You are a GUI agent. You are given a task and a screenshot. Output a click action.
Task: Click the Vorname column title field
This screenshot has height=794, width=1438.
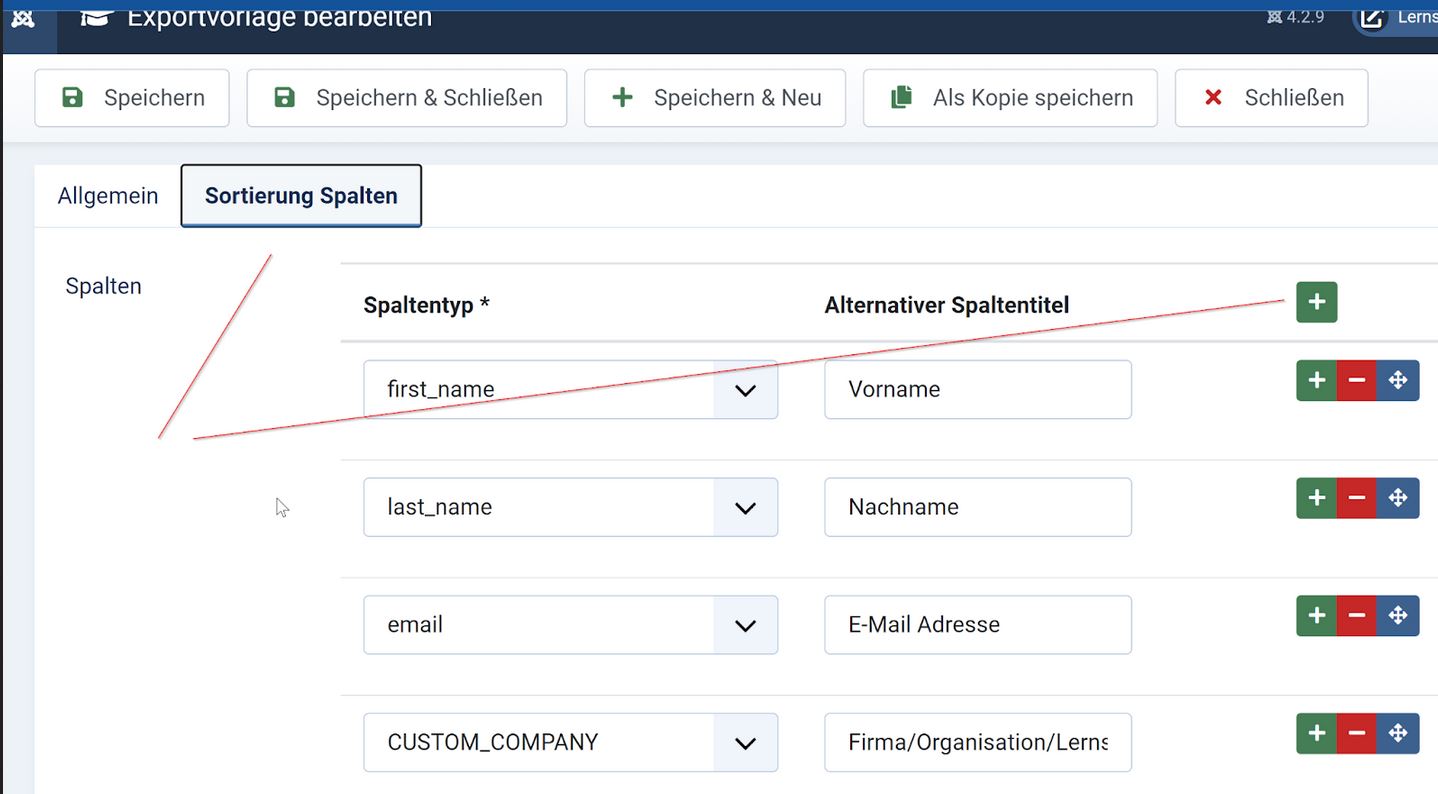977,390
